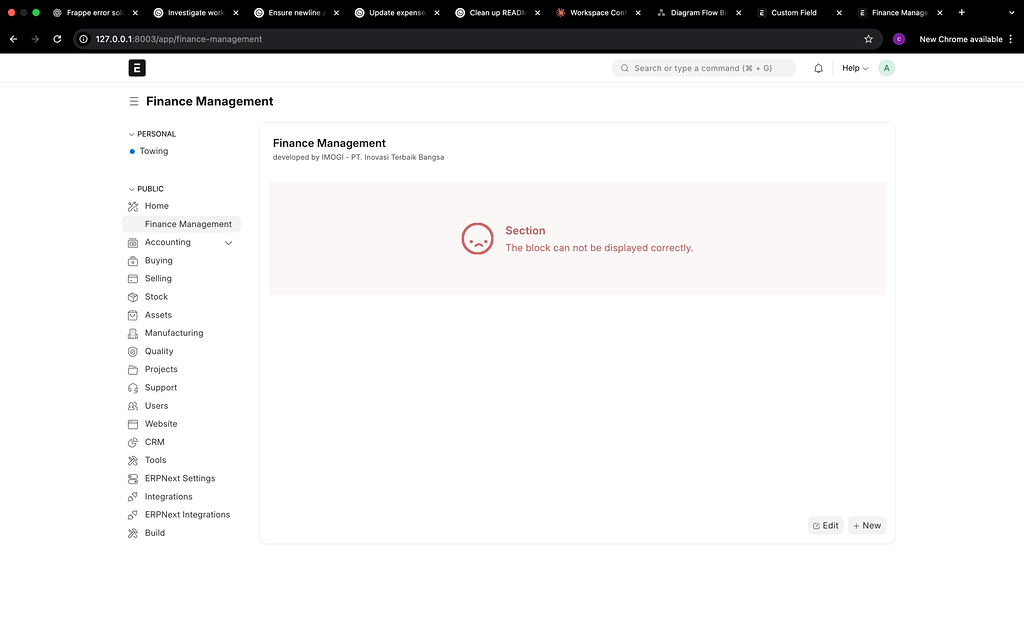
Task: Select the Stock workspace
Action: (157, 296)
